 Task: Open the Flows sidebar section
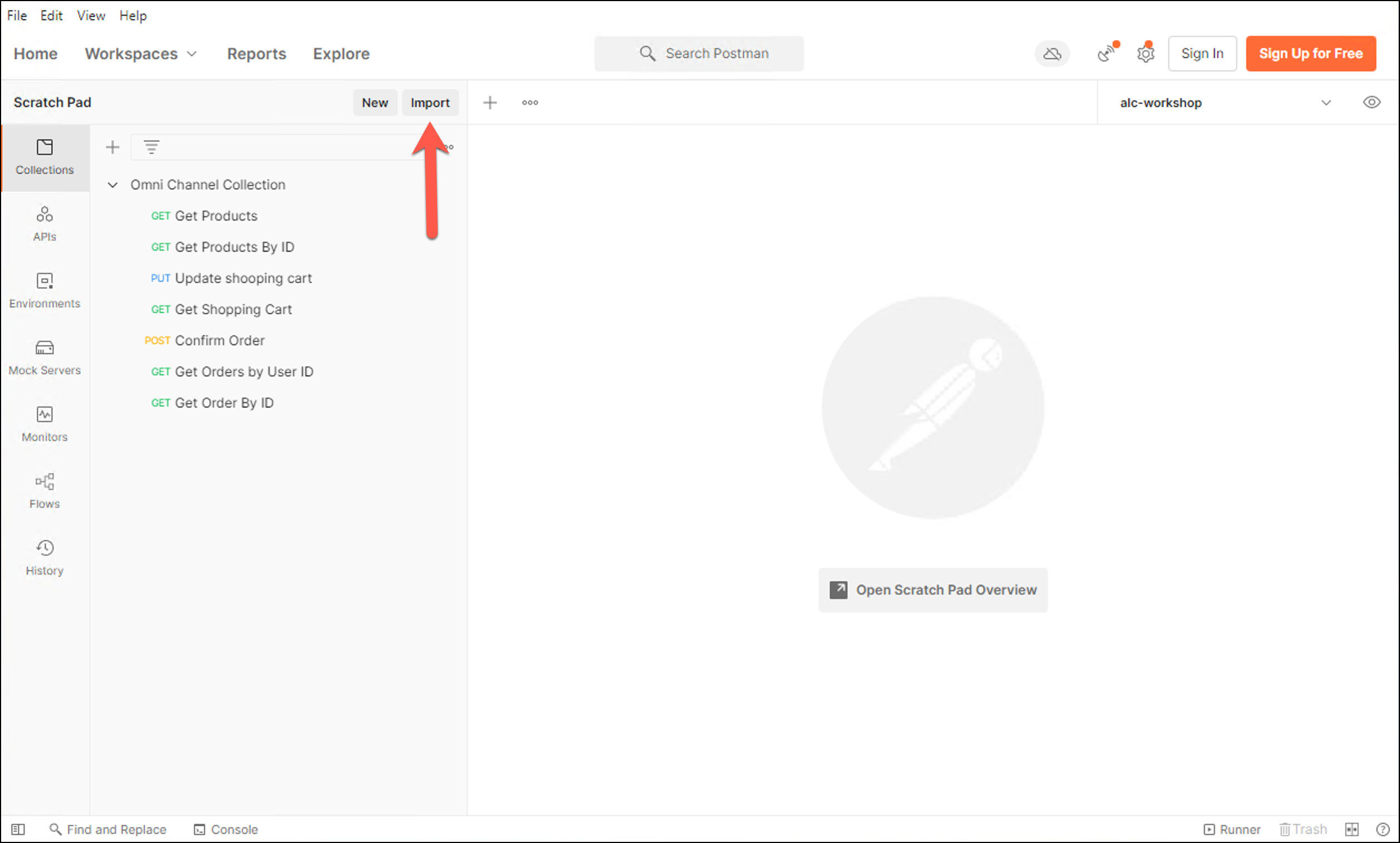coord(45,491)
